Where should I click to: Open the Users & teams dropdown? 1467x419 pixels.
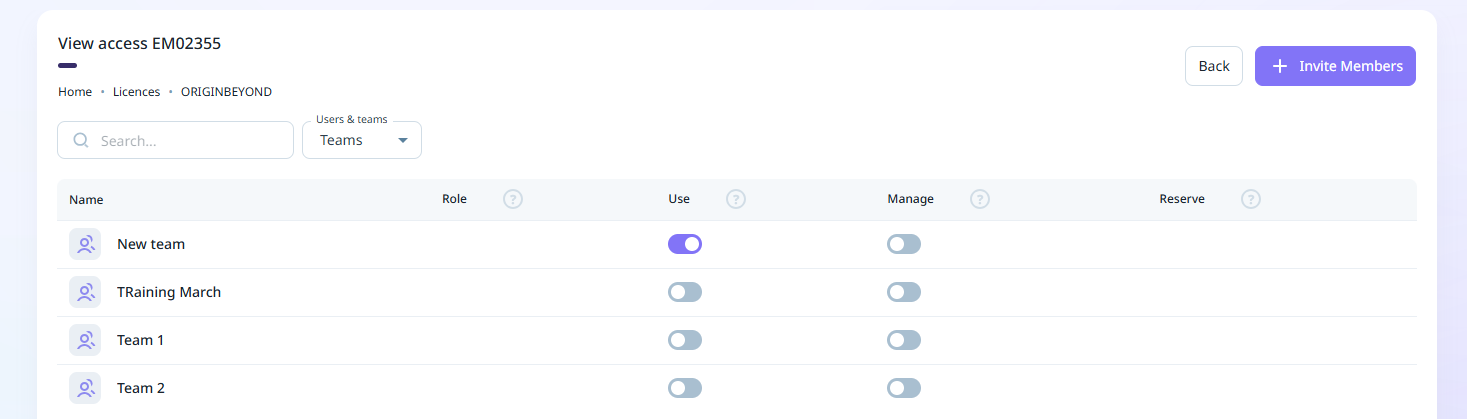[362, 141]
